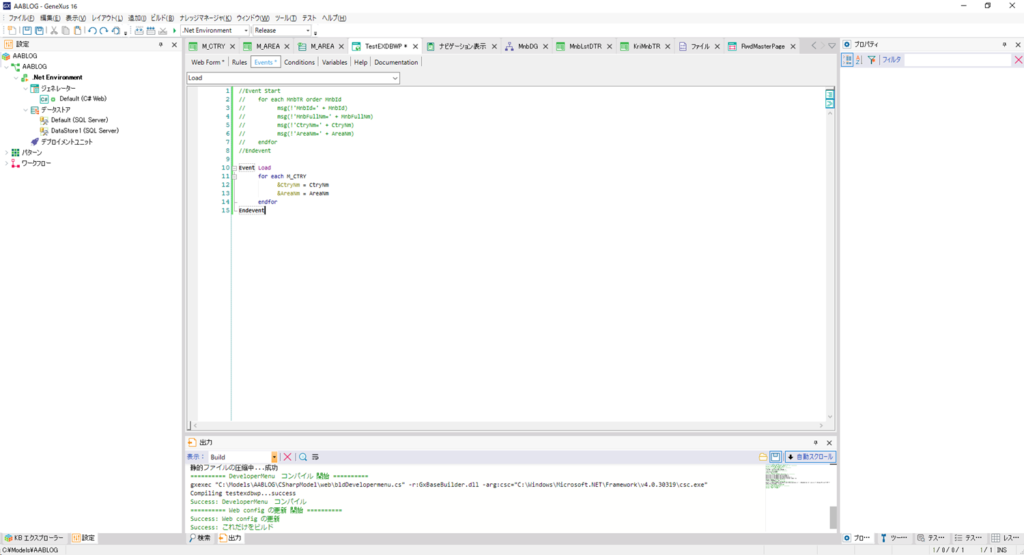
Task: Click the output search magnifier icon
Action: point(303,457)
